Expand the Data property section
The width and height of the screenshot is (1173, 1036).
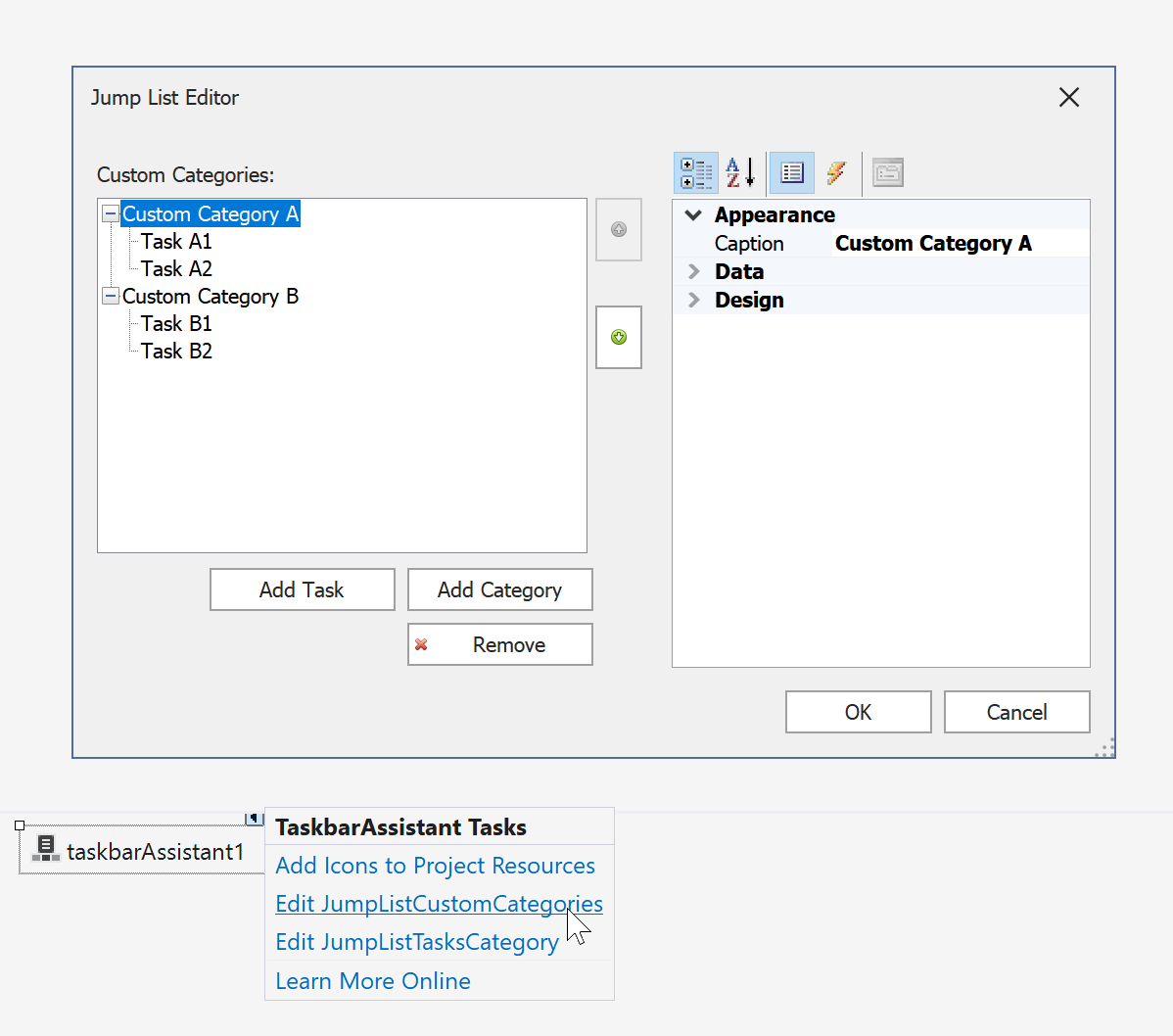click(x=693, y=271)
